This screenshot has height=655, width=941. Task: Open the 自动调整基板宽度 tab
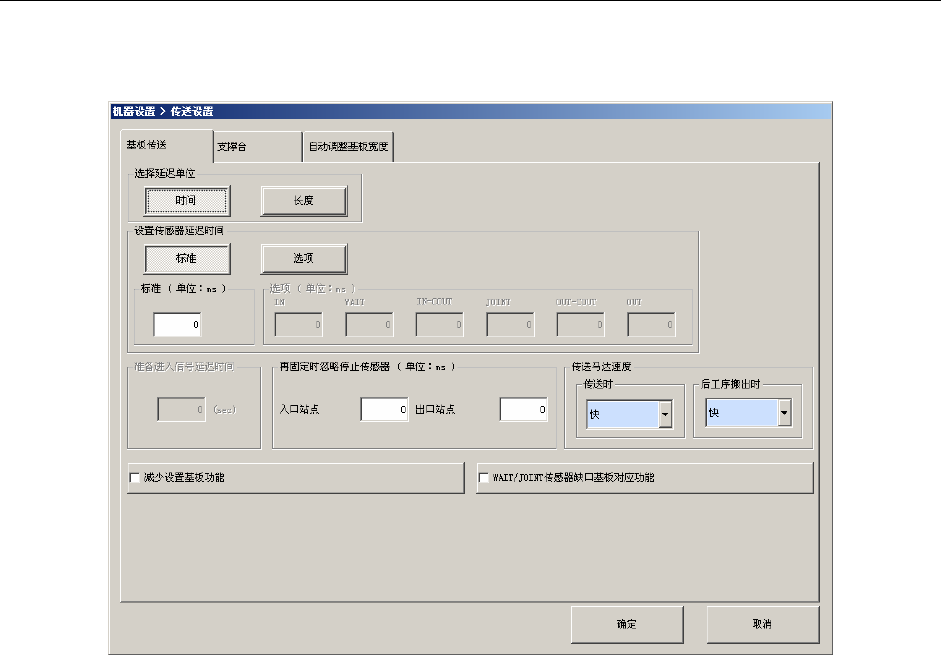point(348,146)
